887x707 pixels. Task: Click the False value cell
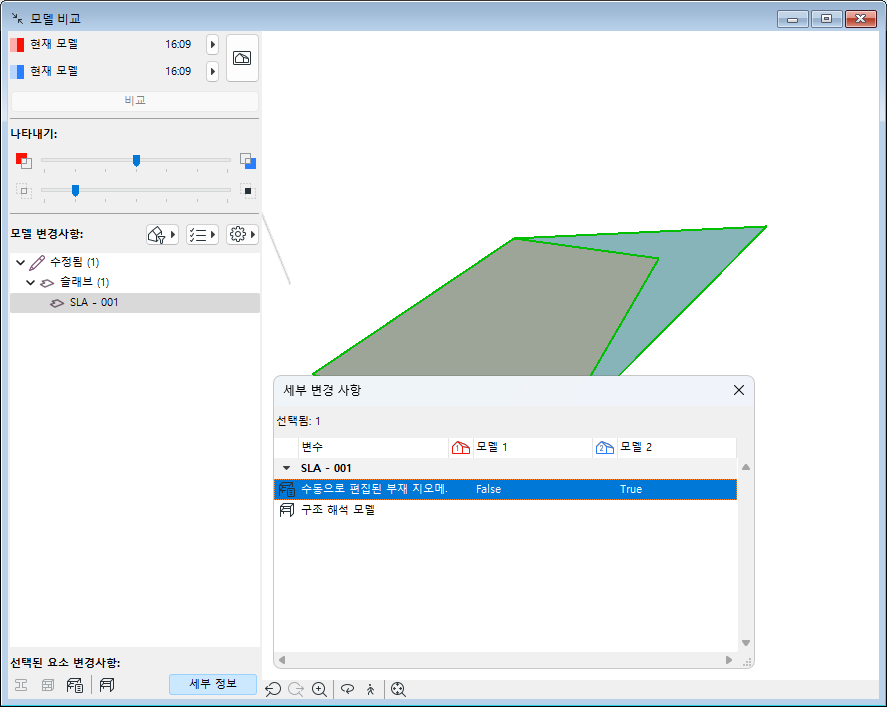[489, 489]
